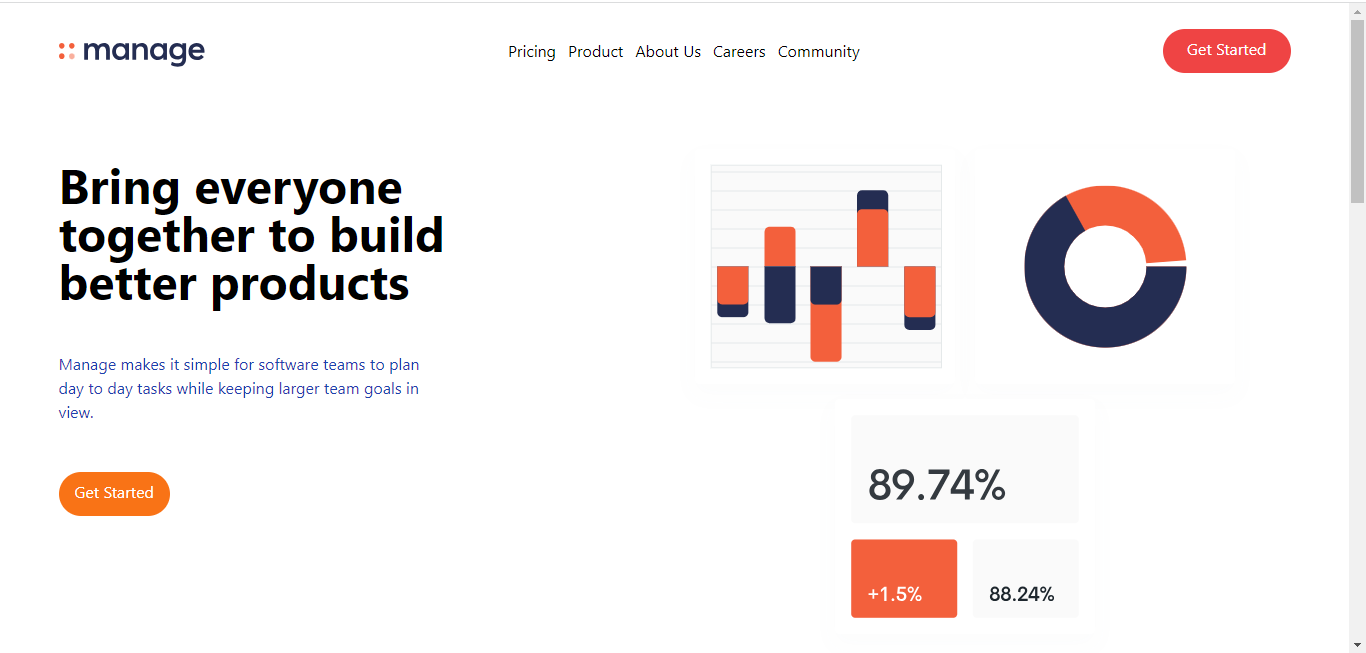Click the donut chart illustration
Screen dimensions: 1366x653
[x=1105, y=267]
